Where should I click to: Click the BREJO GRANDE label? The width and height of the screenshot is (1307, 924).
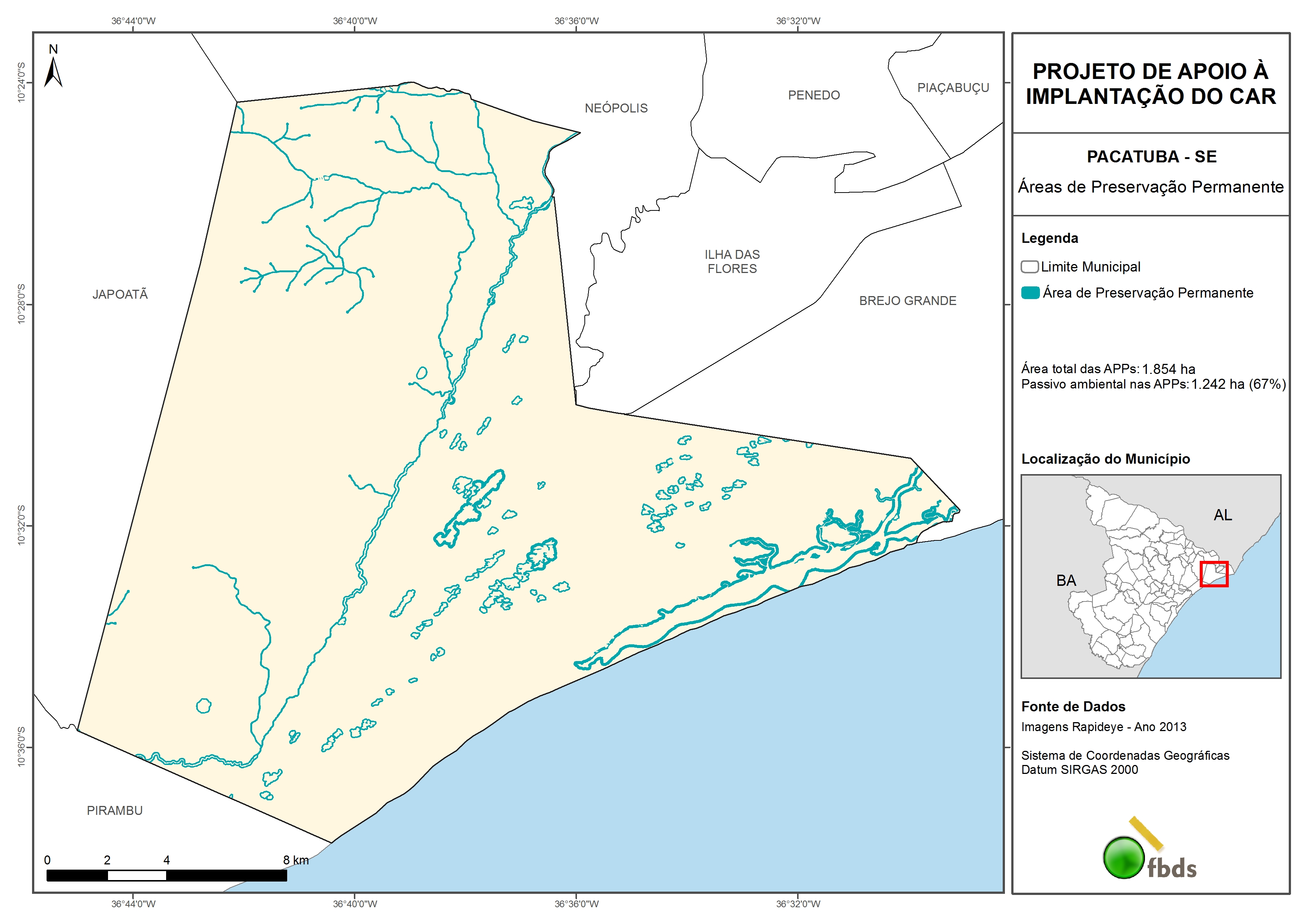(x=907, y=301)
